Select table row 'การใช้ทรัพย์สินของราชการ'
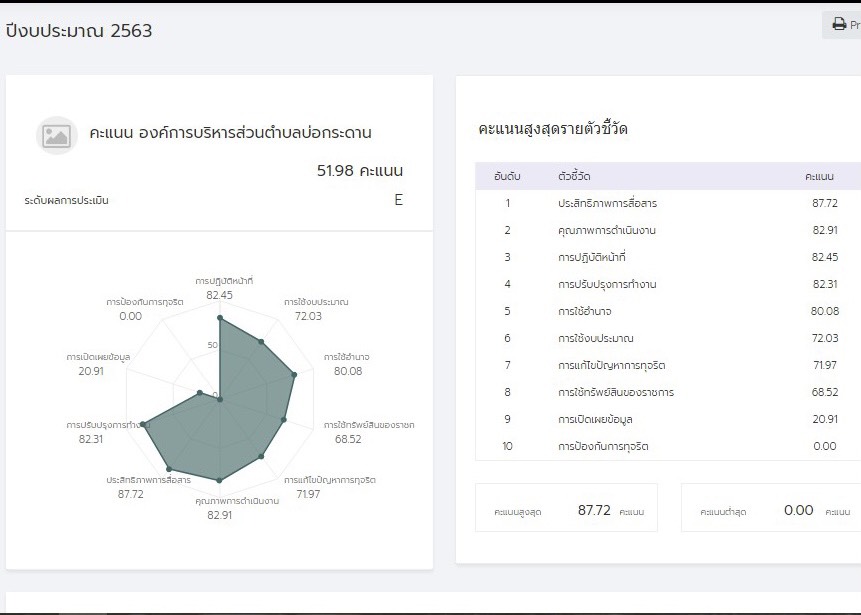 click(x=668, y=392)
